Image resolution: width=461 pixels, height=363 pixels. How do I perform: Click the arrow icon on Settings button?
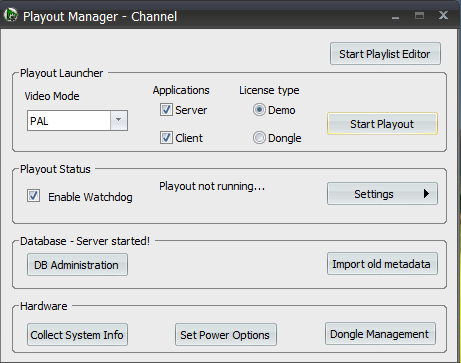click(x=426, y=194)
